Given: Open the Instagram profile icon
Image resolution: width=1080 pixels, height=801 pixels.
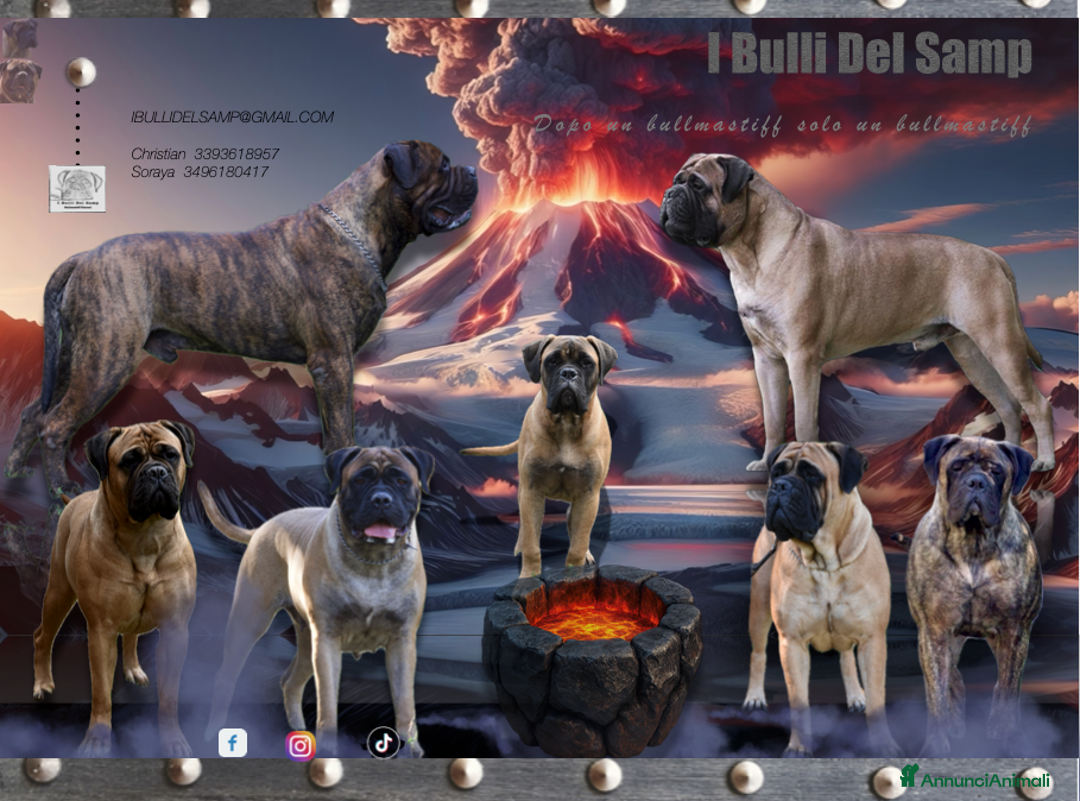Looking at the screenshot, I should [300, 746].
